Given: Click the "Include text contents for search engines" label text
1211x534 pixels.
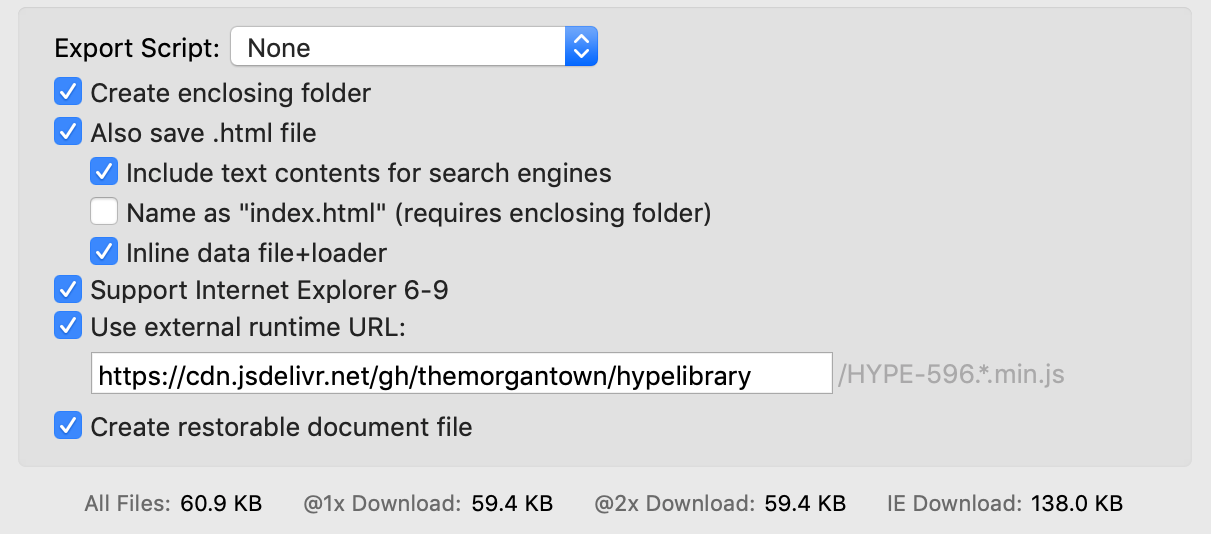Looking at the screenshot, I should (368, 172).
